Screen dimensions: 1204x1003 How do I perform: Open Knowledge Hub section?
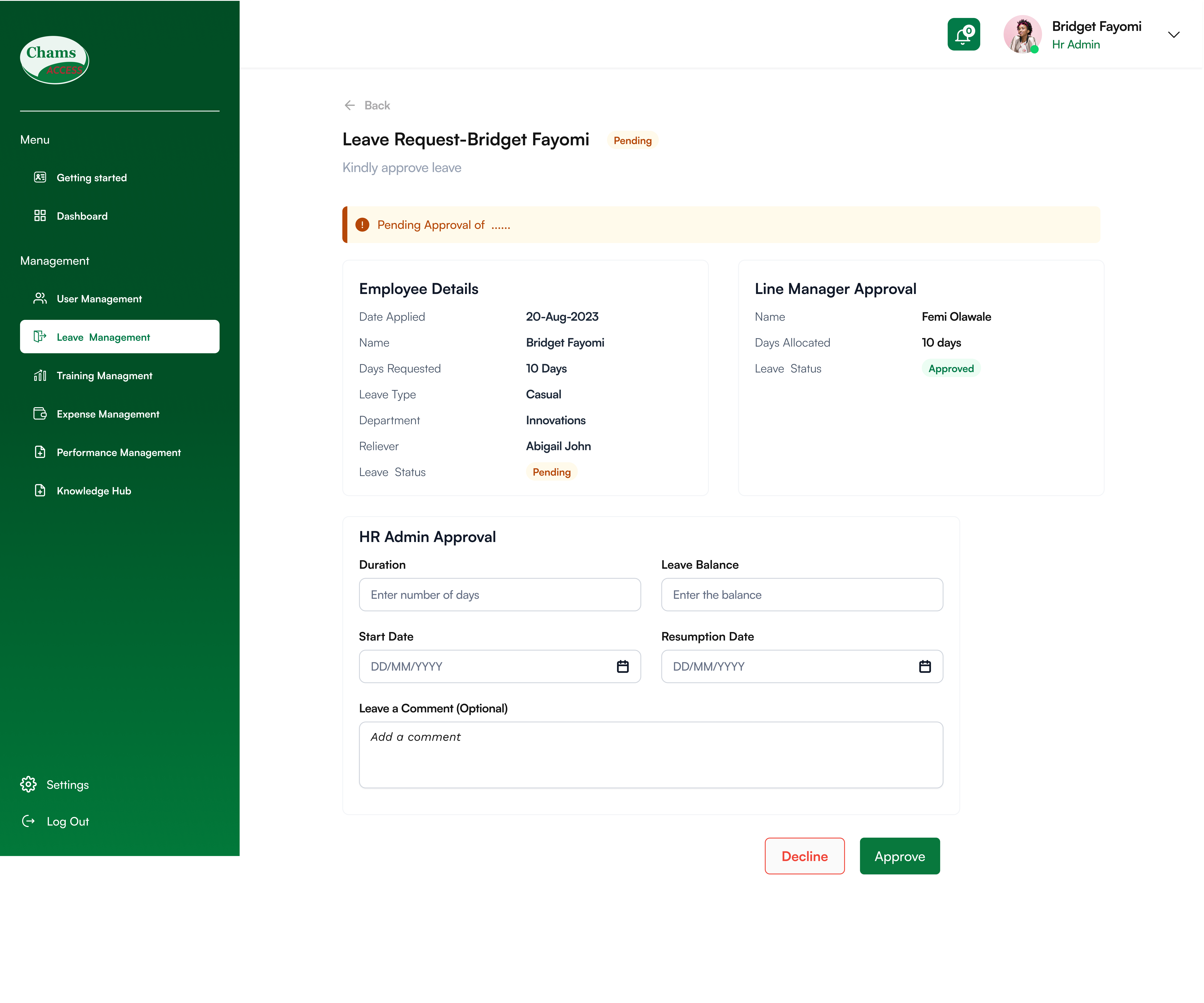tap(94, 491)
